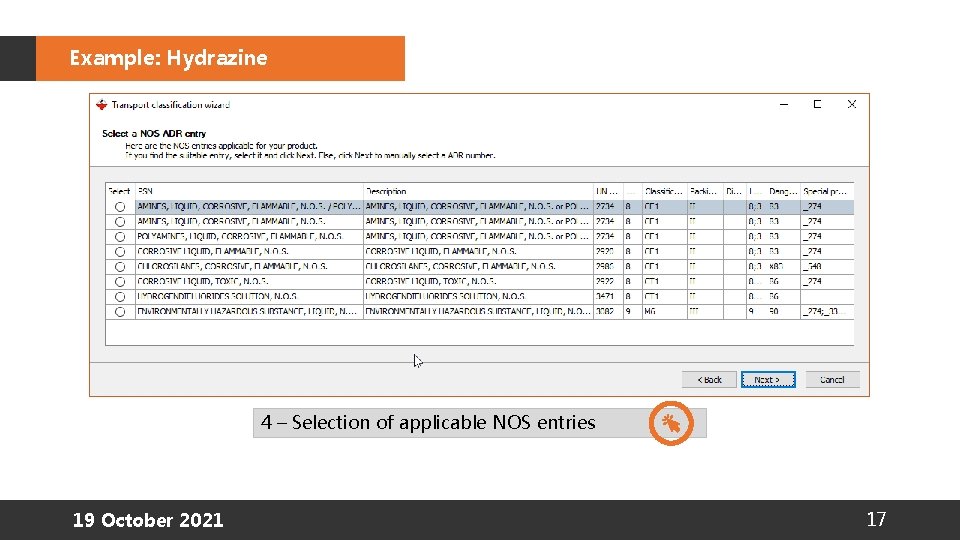Click UN number 2922 cell
Screen dimensions: 960x540
click(x=608, y=281)
